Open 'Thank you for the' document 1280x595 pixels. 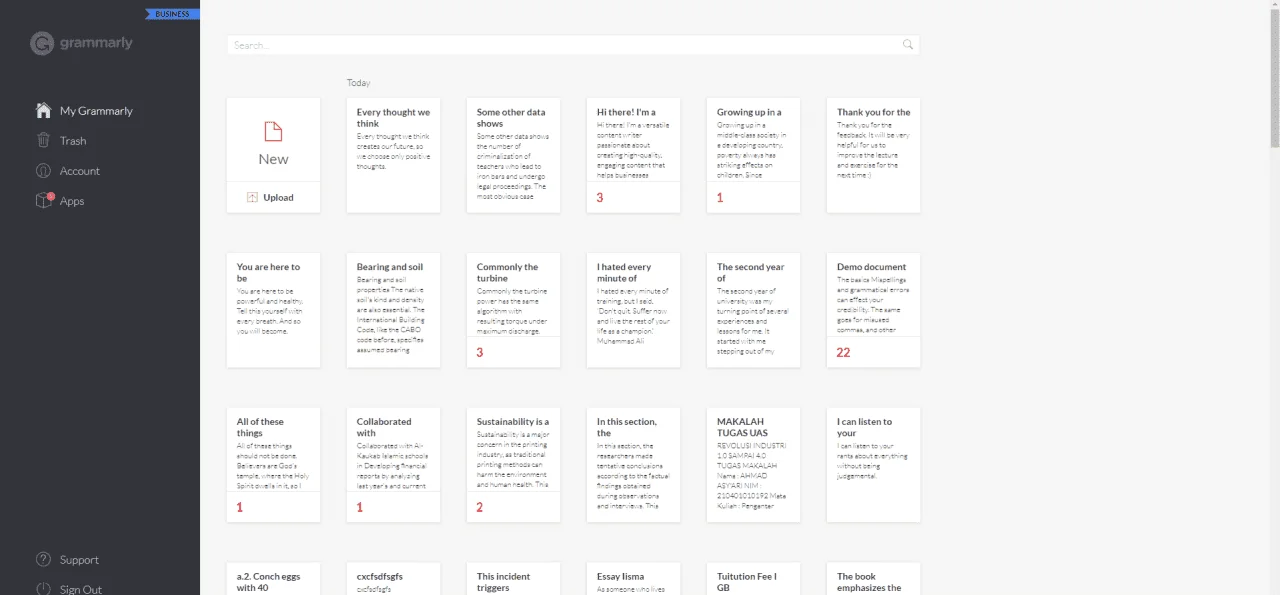point(873,155)
